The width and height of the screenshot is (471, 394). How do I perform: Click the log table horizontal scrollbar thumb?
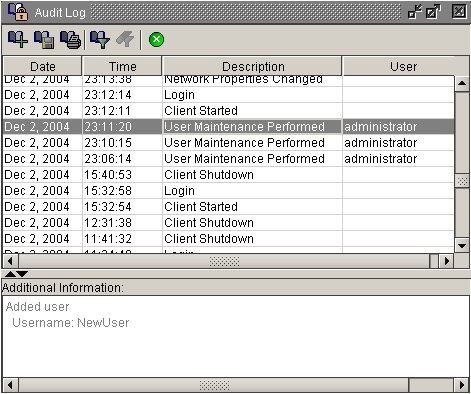[x=224, y=261]
